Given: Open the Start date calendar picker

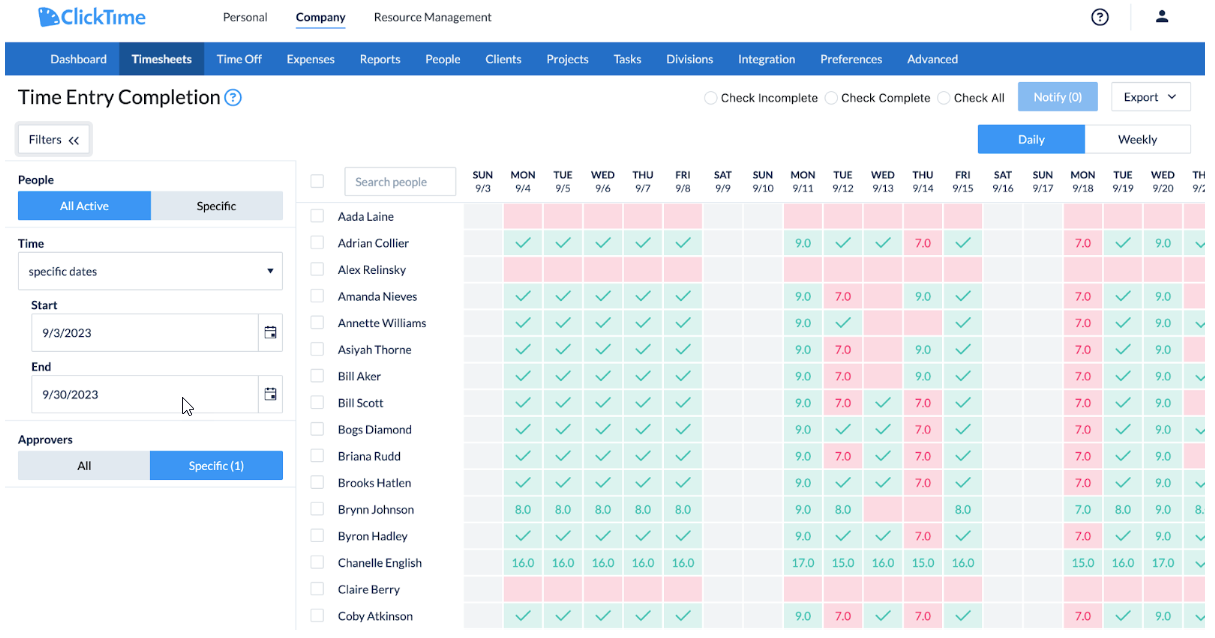Looking at the screenshot, I should [270, 332].
